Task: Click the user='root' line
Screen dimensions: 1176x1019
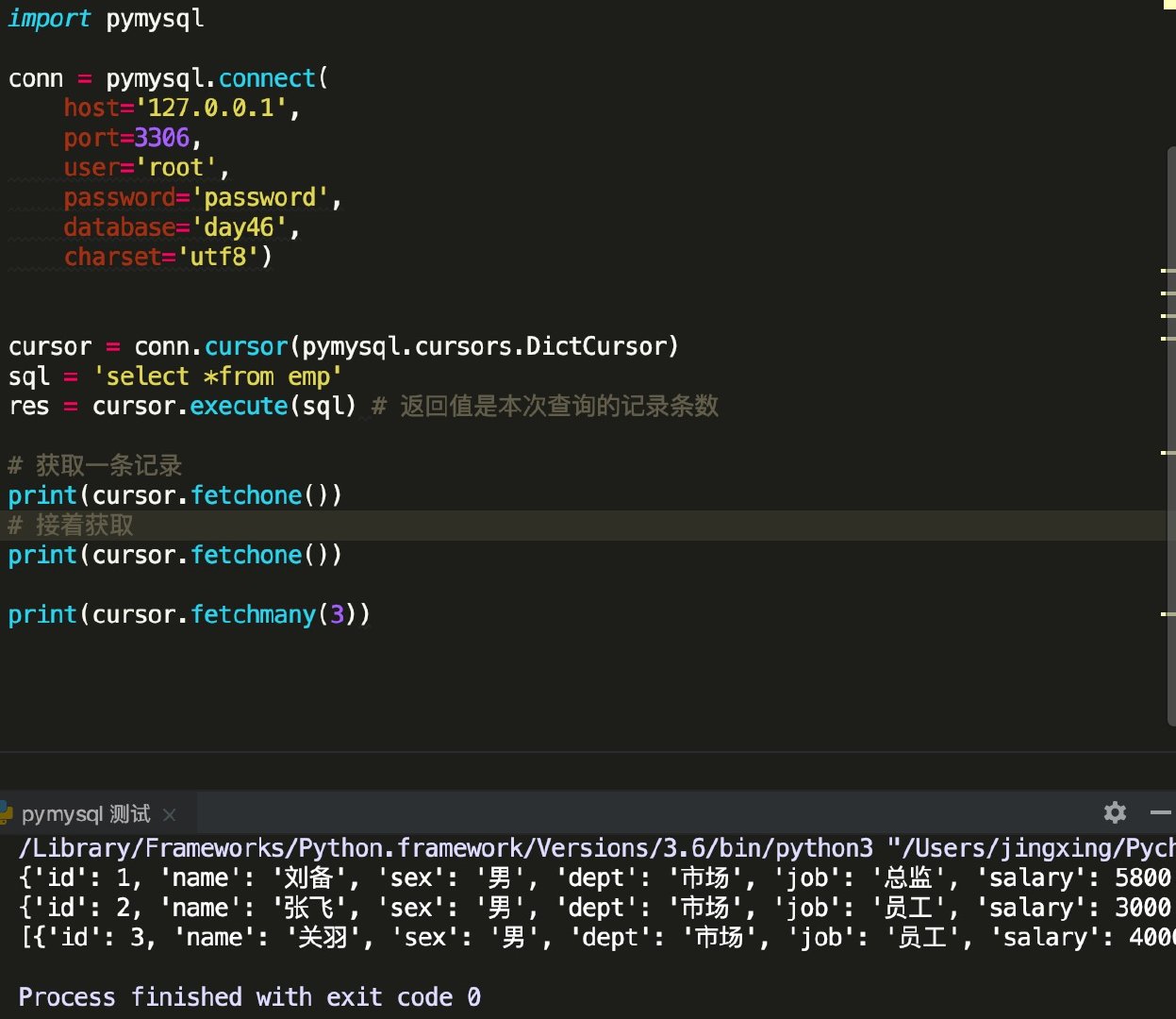Action: [x=146, y=168]
